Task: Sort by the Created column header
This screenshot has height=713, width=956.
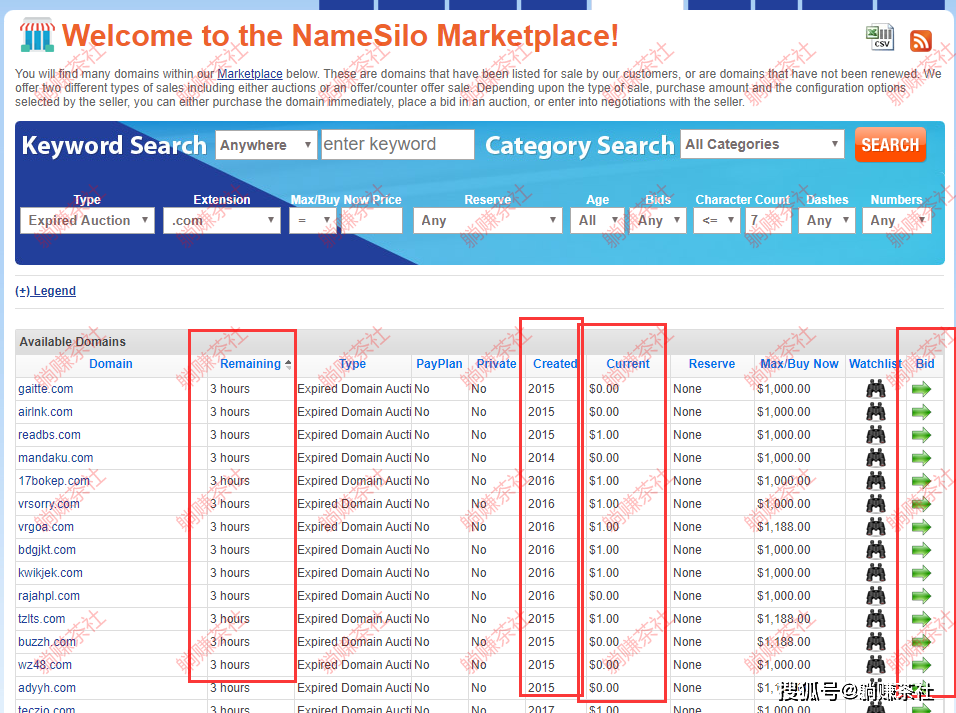Action: pos(555,364)
